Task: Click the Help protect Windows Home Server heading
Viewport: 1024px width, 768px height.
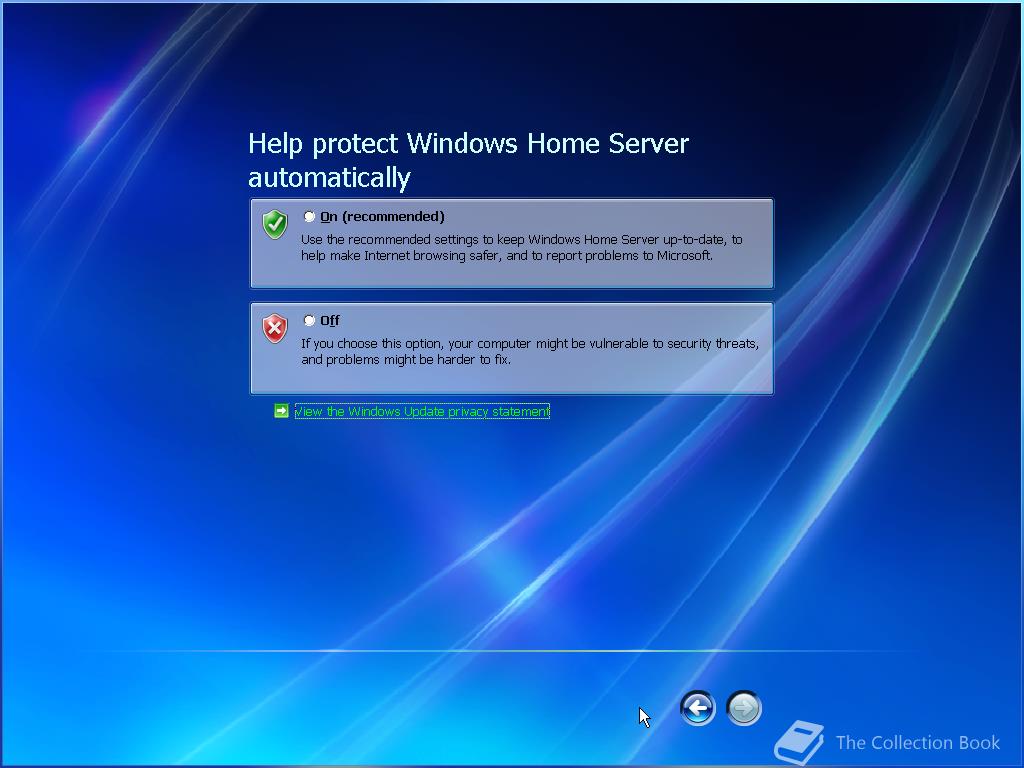Action: [x=468, y=160]
